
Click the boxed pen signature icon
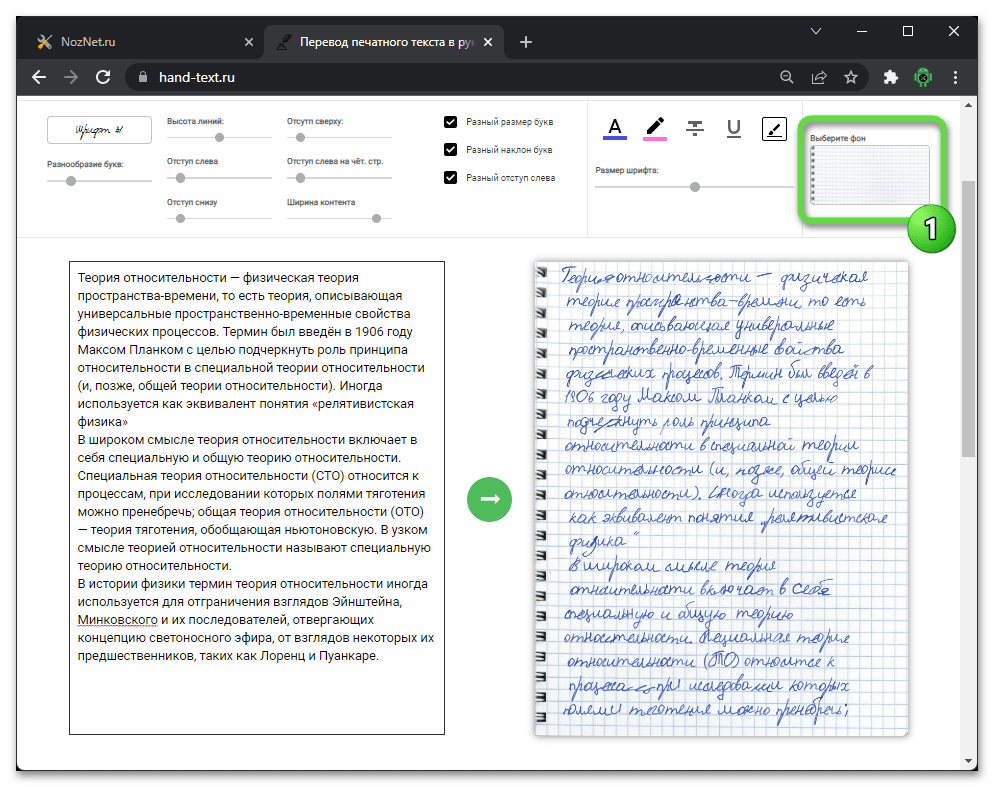coord(774,128)
